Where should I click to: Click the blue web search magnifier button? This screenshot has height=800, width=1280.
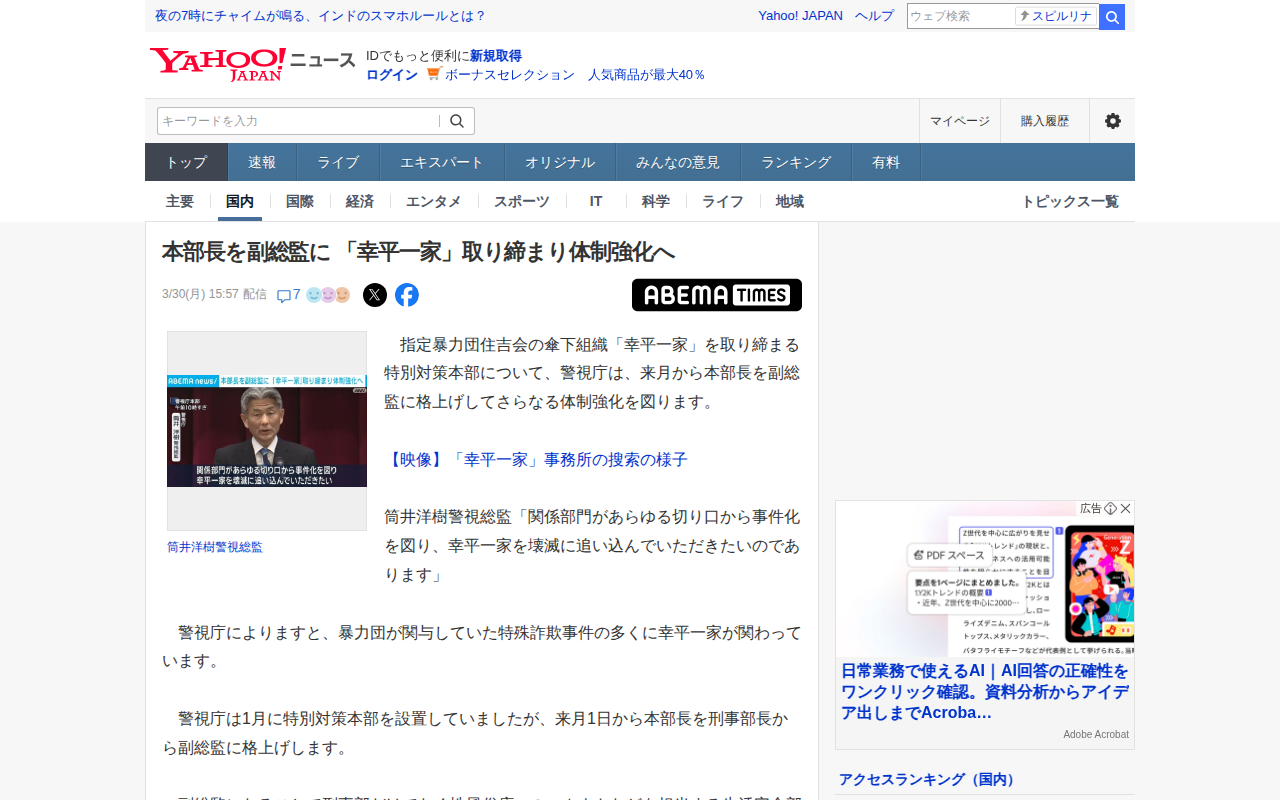click(x=1112, y=17)
